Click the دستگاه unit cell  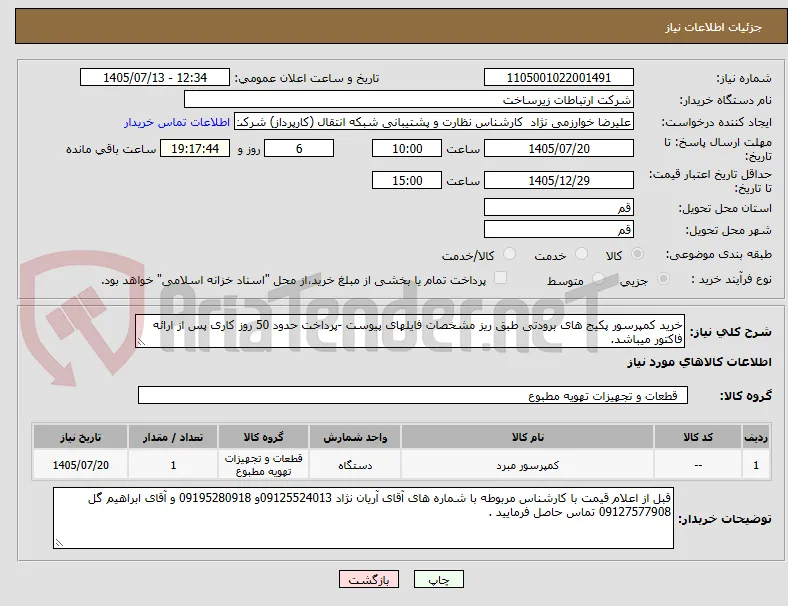point(355,465)
